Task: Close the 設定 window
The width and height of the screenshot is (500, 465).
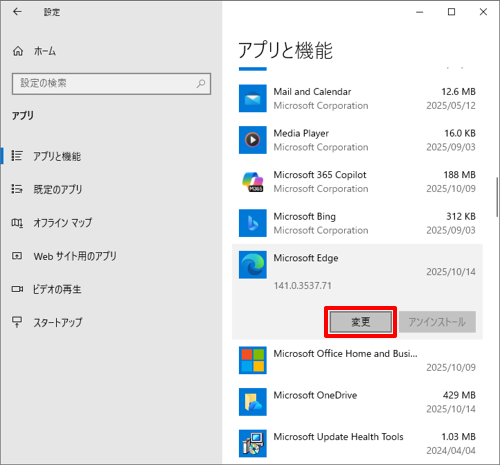Action: point(483,12)
